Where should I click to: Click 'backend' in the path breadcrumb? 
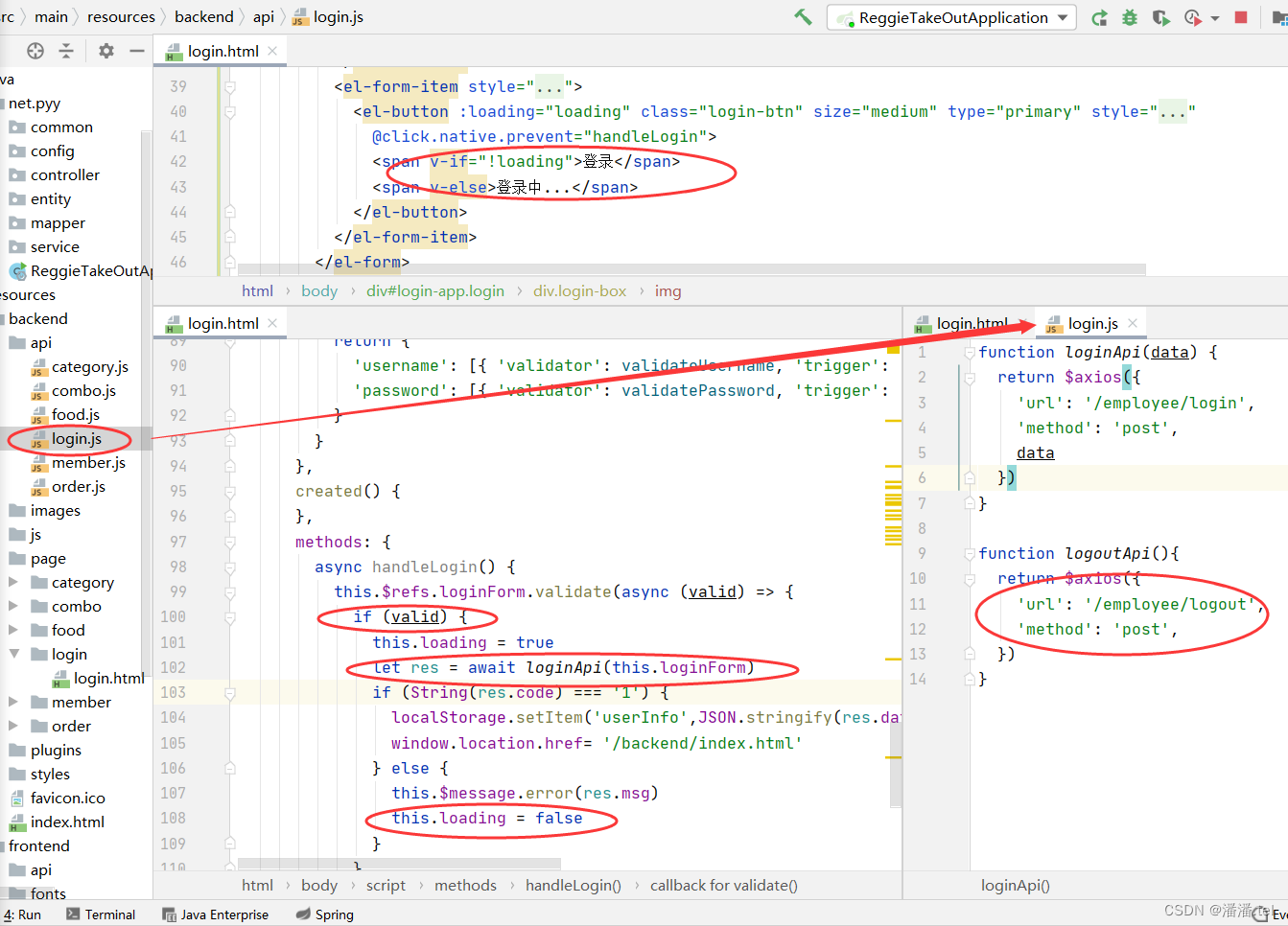pos(203,17)
